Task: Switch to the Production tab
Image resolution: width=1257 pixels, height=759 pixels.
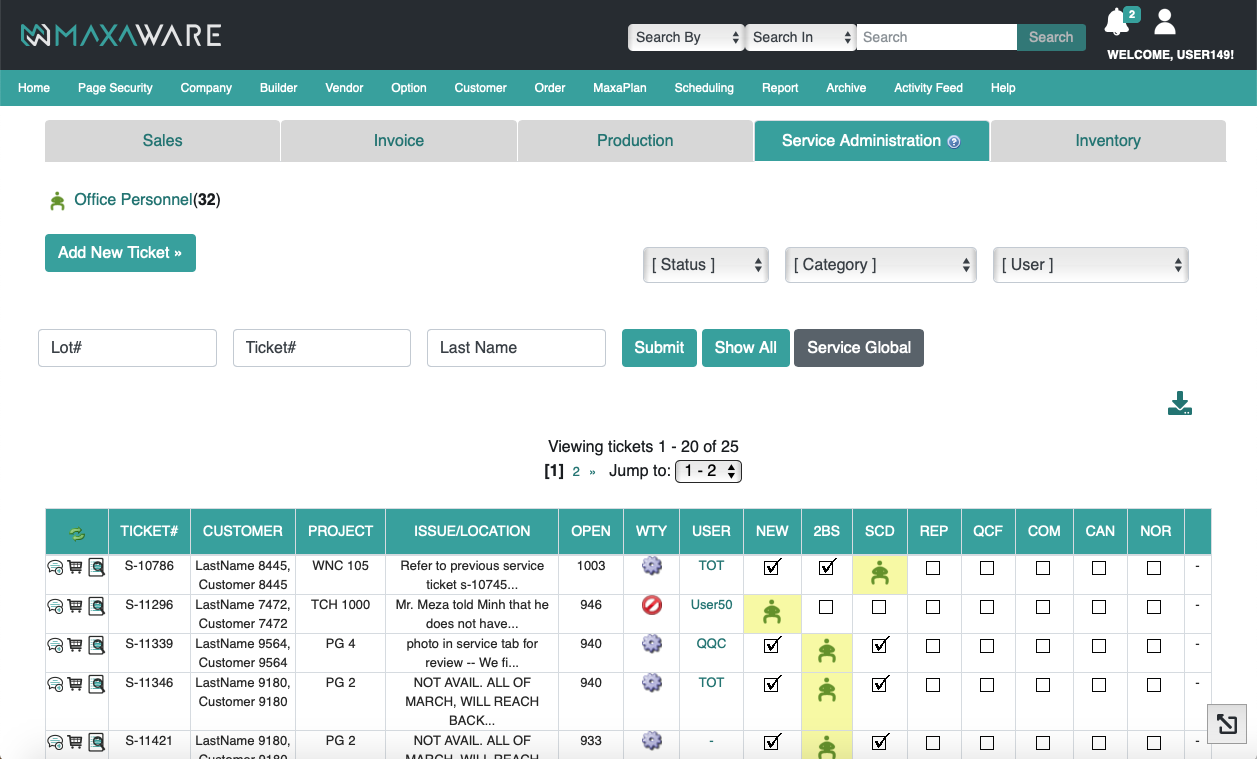Action: [x=635, y=141]
